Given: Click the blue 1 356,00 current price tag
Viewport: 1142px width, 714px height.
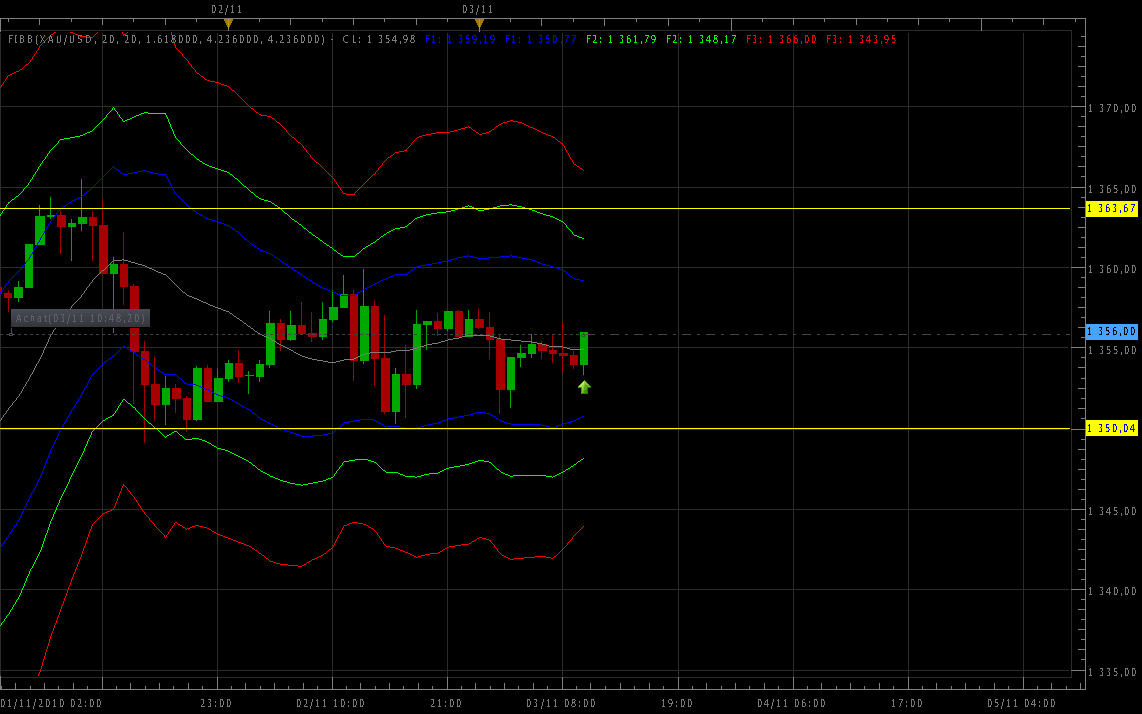Looking at the screenshot, I should pos(1112,331).
